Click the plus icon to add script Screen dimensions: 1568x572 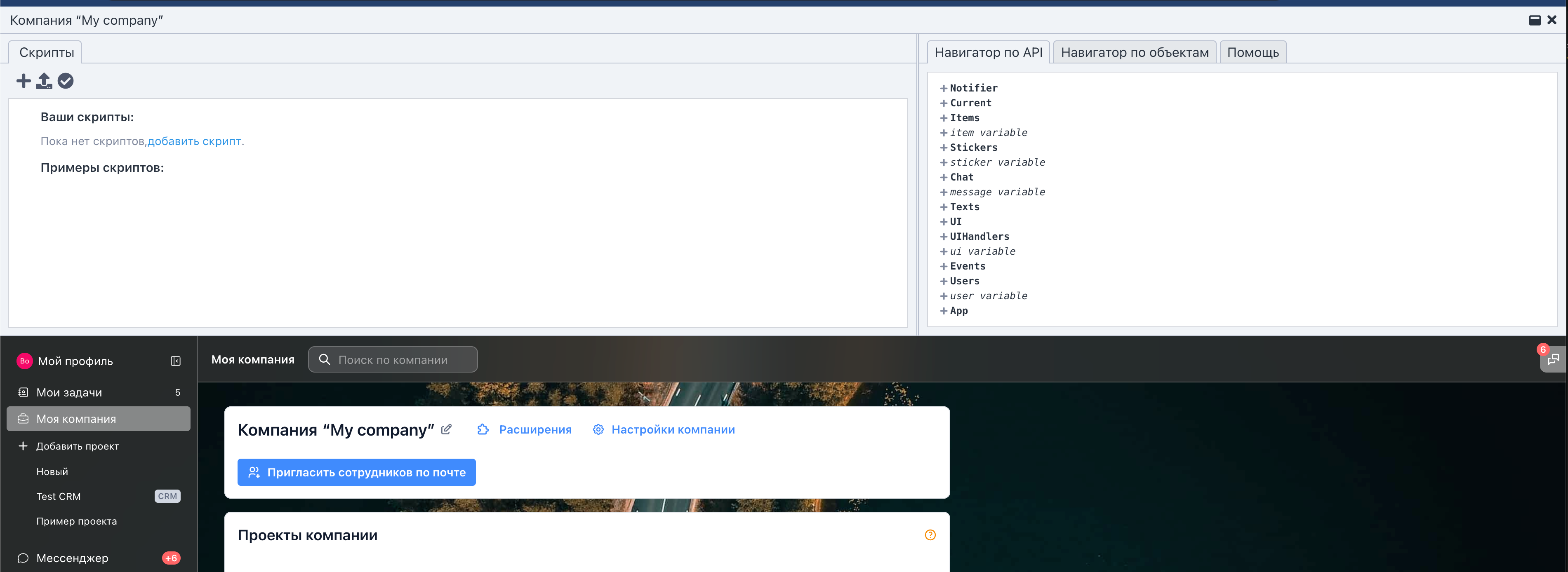pyautogui.click(x=23, y=81)
